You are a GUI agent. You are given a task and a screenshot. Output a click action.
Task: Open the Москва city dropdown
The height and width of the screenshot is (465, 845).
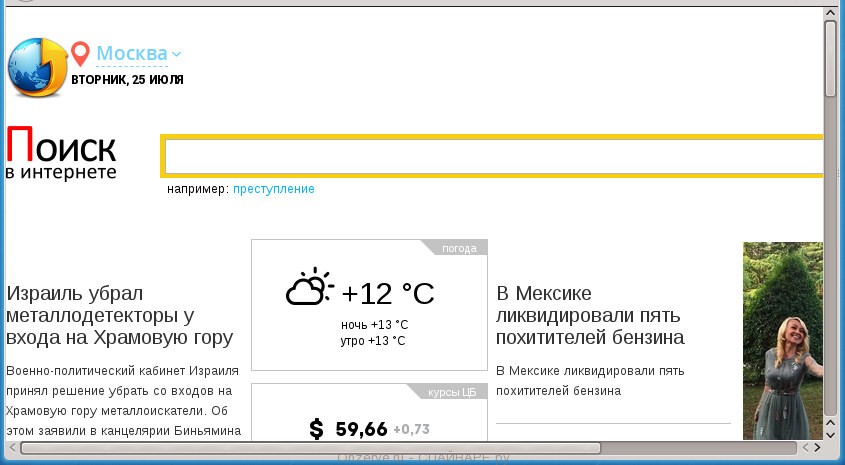[131, 53]
